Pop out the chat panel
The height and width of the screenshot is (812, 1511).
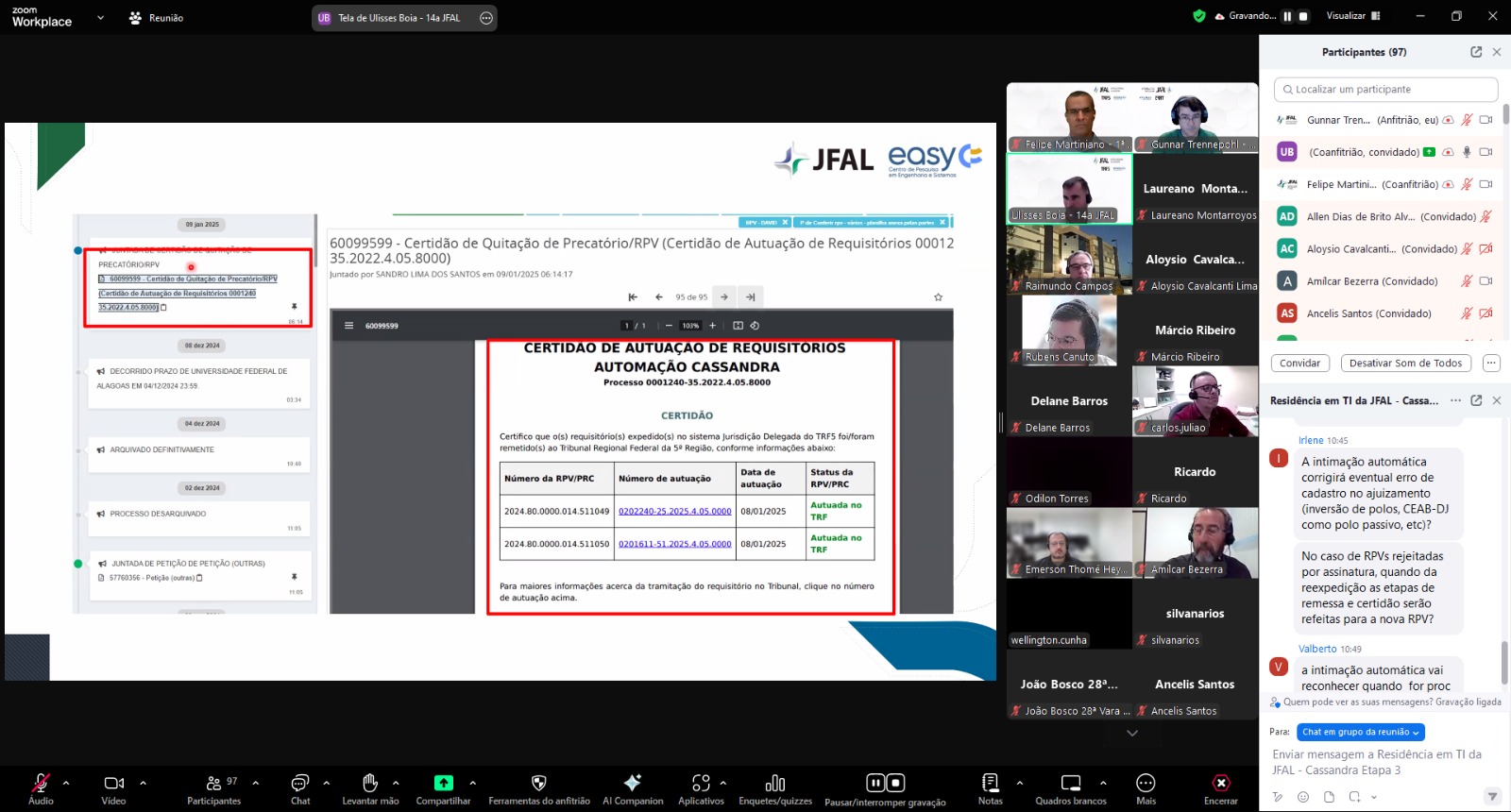1476,400
